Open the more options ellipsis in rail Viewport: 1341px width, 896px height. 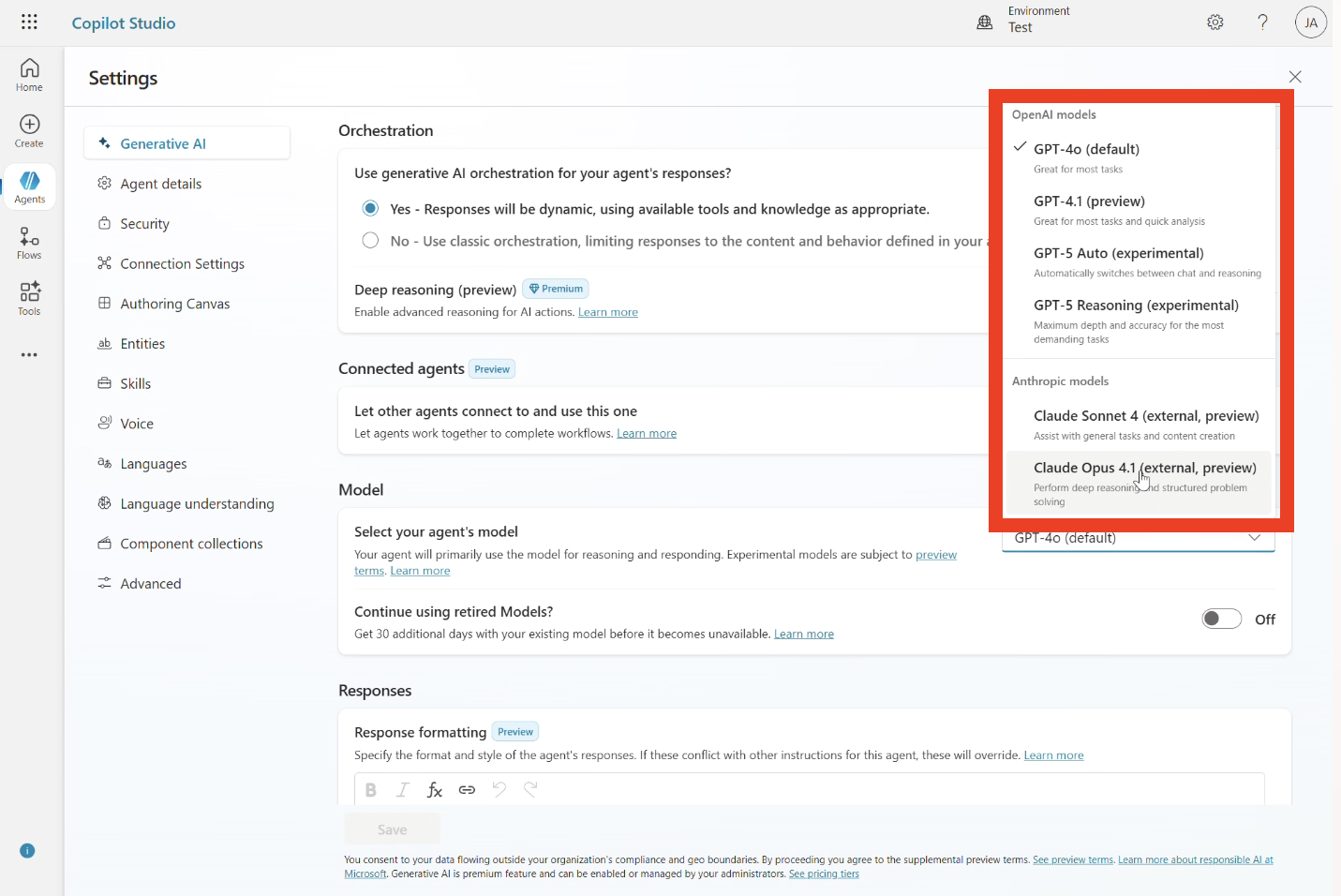(29, 355)
